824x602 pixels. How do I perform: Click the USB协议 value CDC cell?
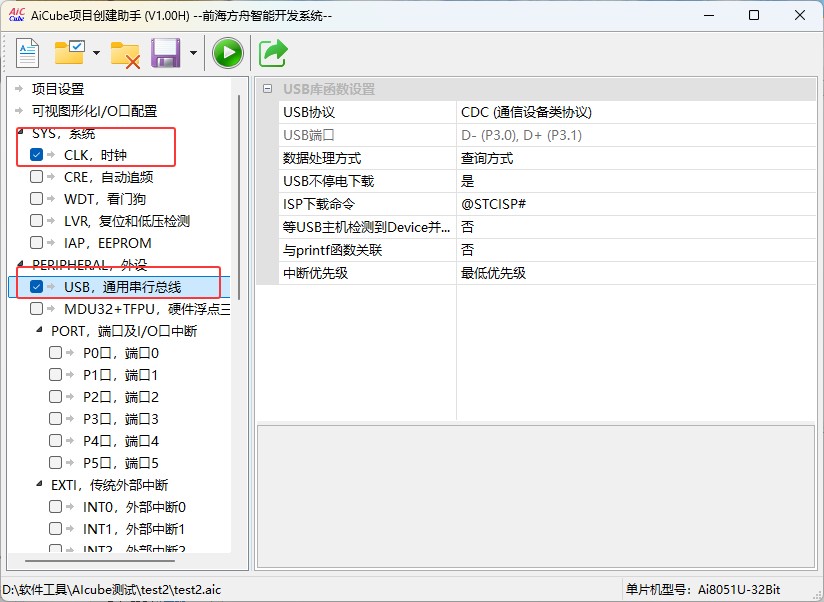[636, 112]
